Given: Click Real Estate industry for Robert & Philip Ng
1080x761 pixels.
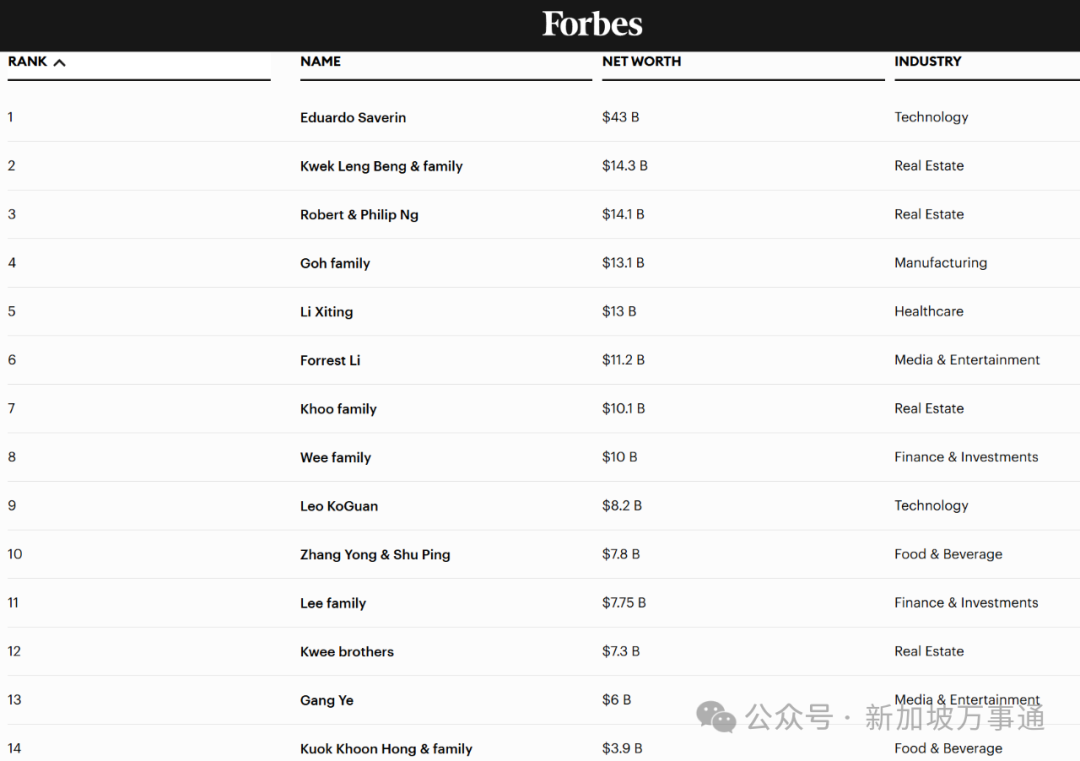Looking at the screenshot, I should (x=929, y=214).
